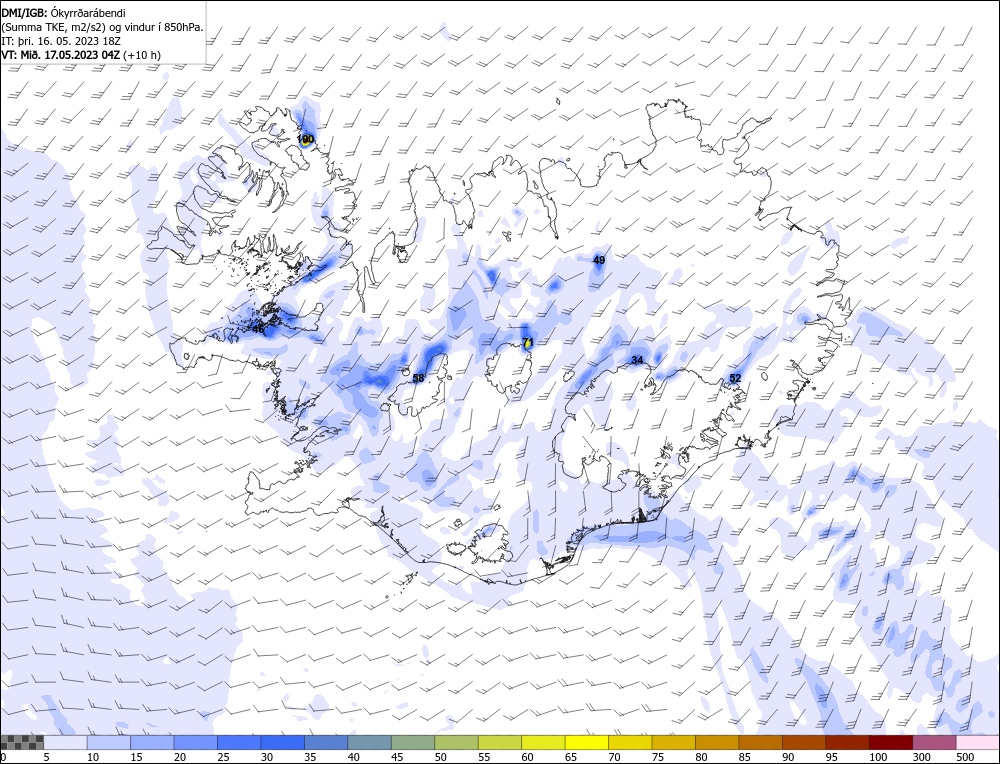Click the map value label 71
The height and width of the screenshot is (764, 1000).
point(527,342)
